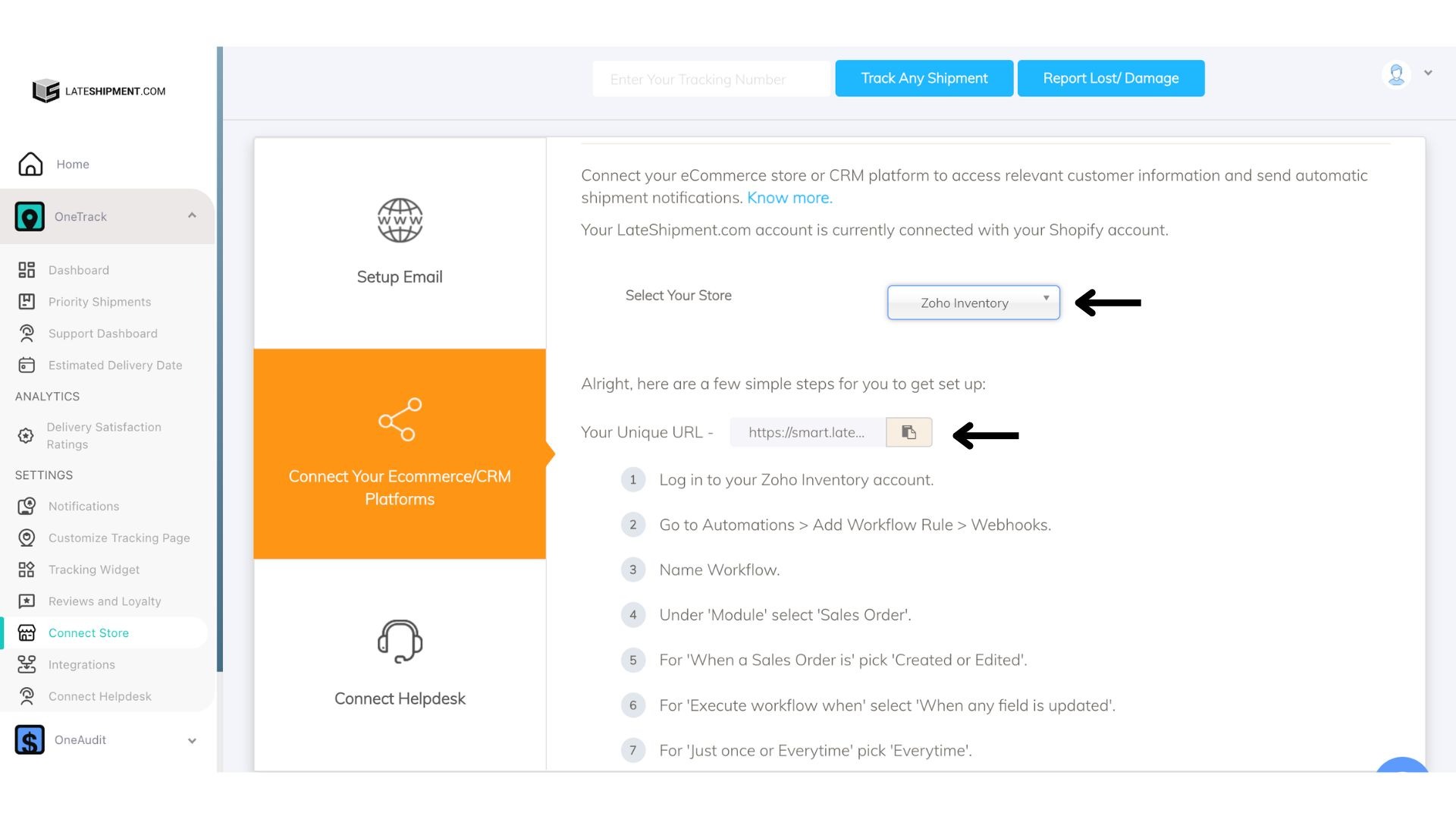Open Integrations in the settings menu
The image size is (1456, 819).
pos(81,665)
